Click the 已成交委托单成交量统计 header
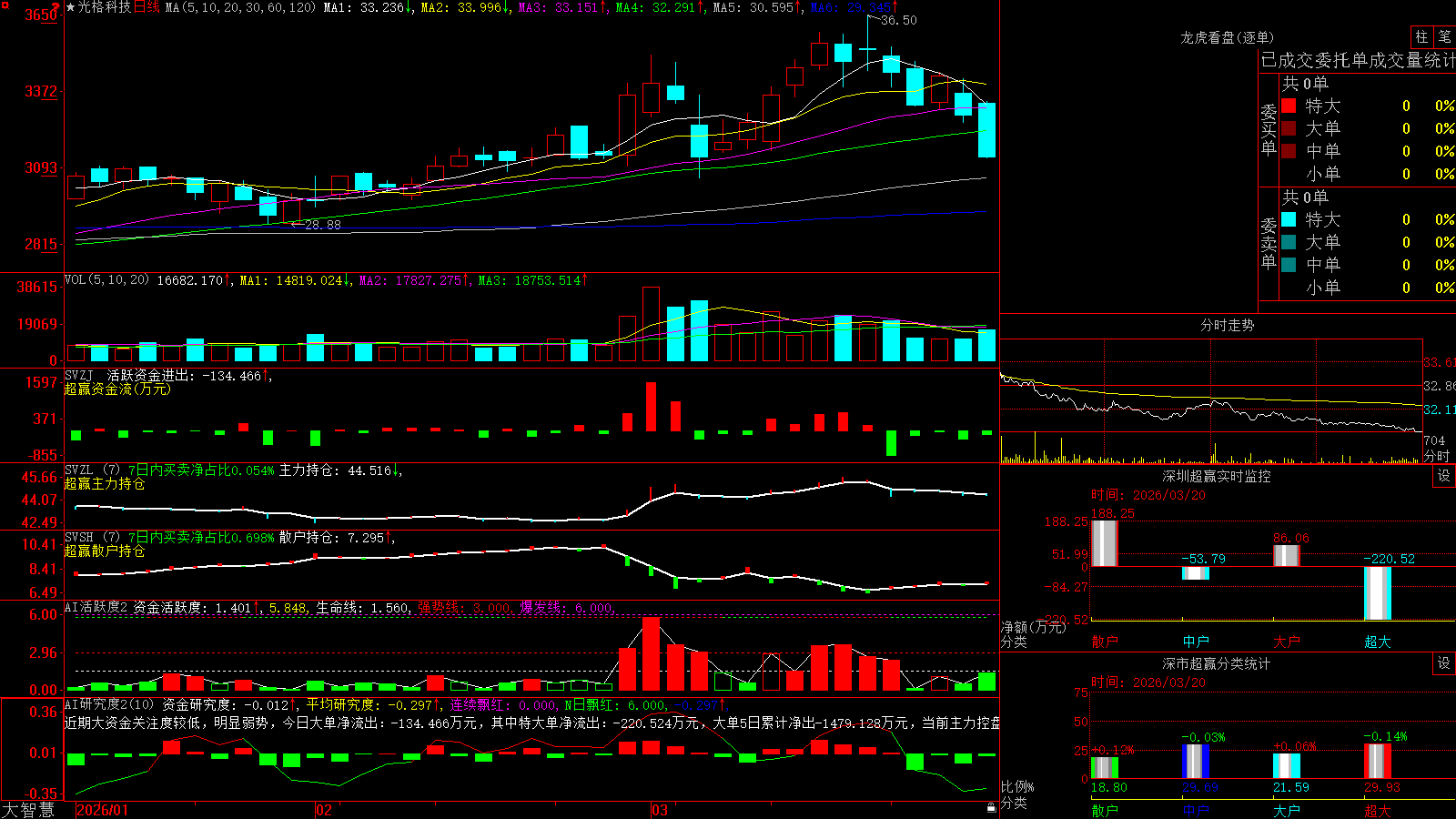 1358,60
